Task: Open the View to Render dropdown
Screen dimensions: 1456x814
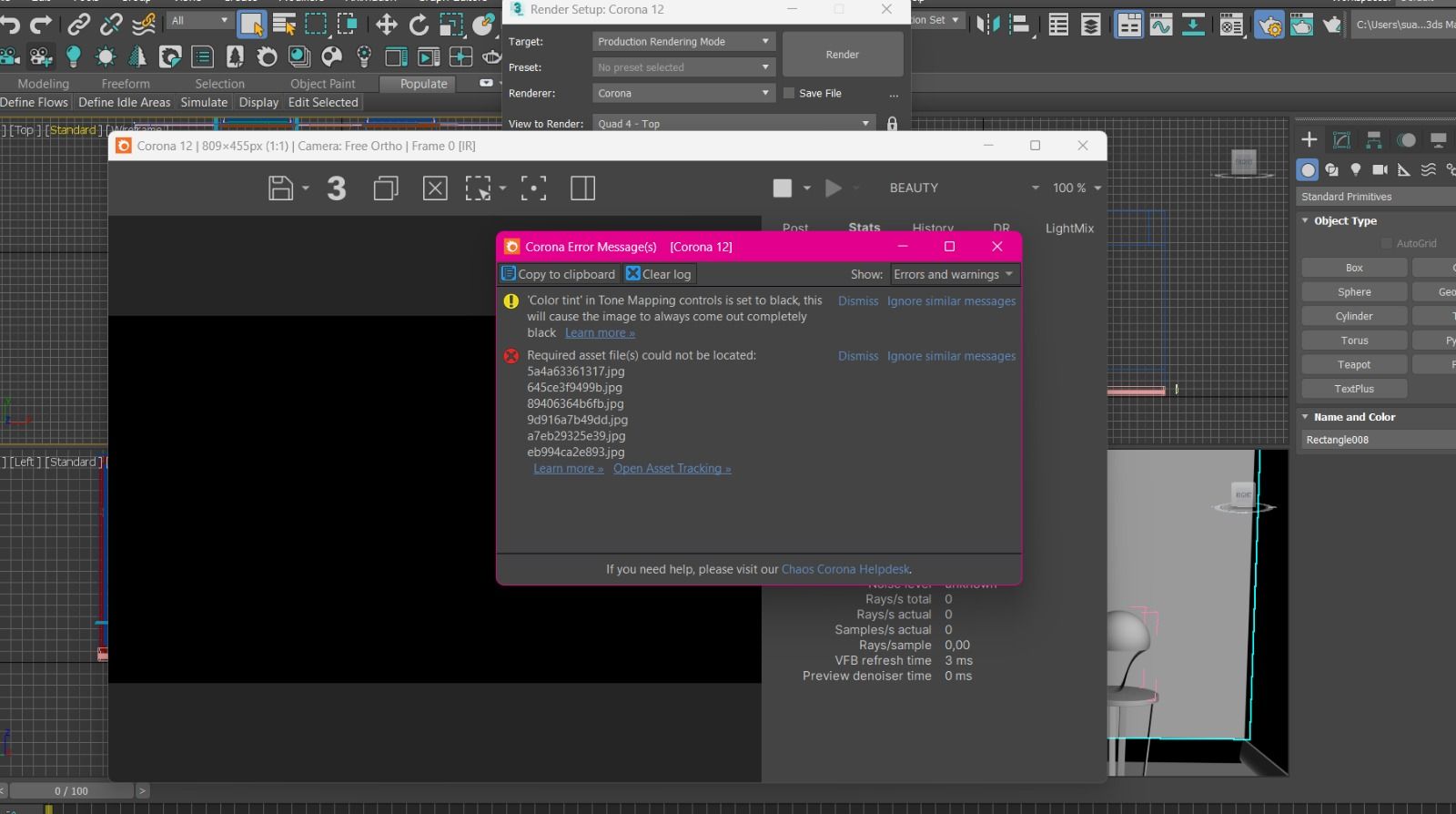Action: (x=733, y=124)
